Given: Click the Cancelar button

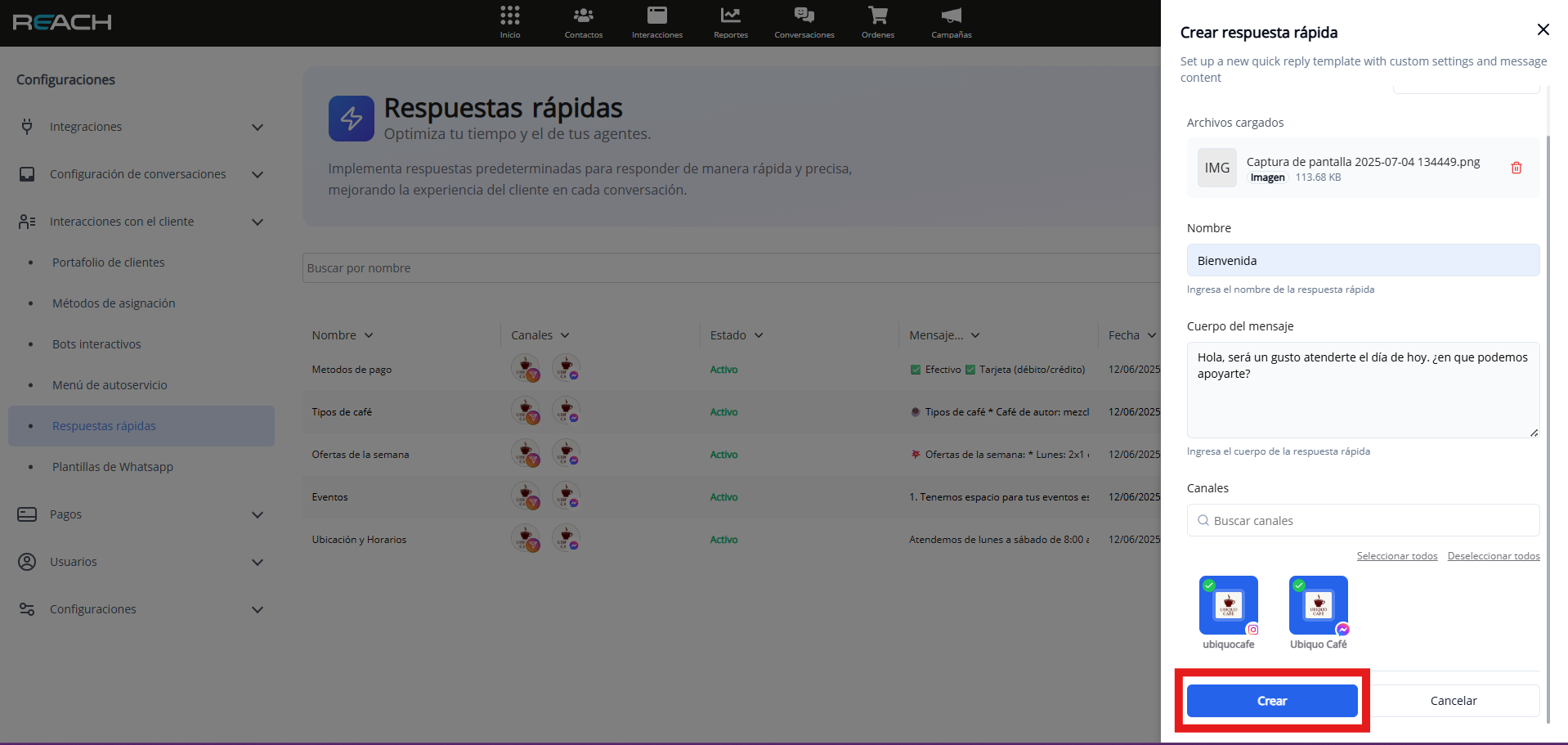Looking at the screenshot, I should [1454, 701].
